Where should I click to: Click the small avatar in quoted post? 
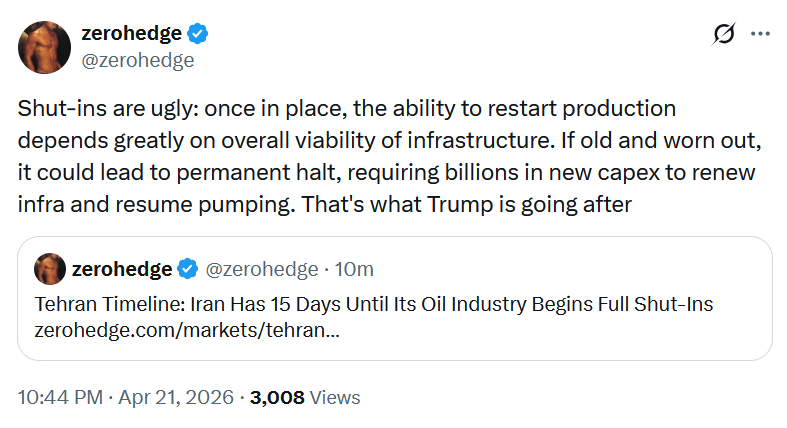(x=49, y=268)
